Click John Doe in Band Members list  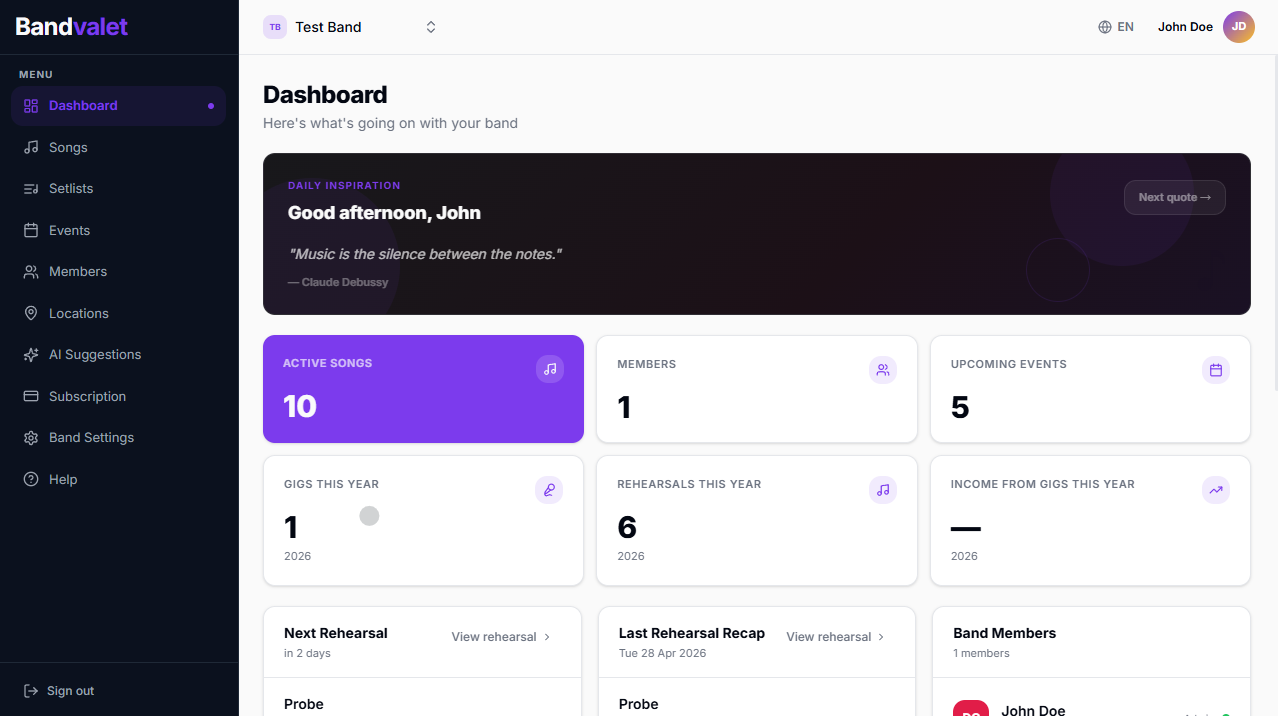pos(1033,709)
